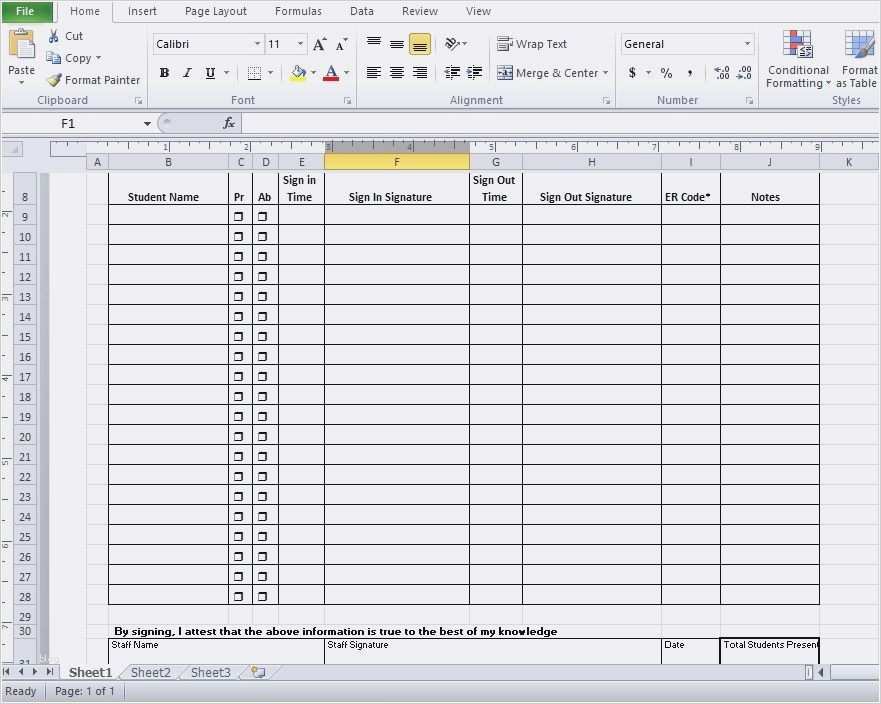Select the Format Painter tool
Viewport: 881px width, 704px height.
(91, 80)
